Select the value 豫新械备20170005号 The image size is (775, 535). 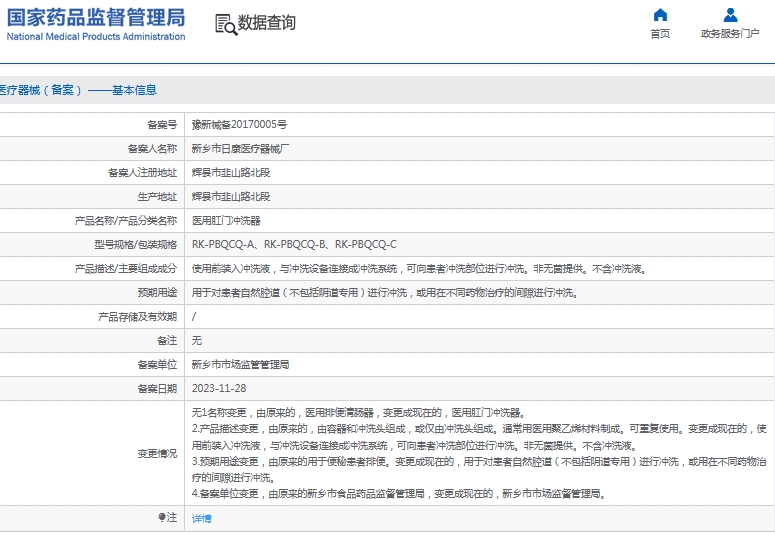[239, 125]
